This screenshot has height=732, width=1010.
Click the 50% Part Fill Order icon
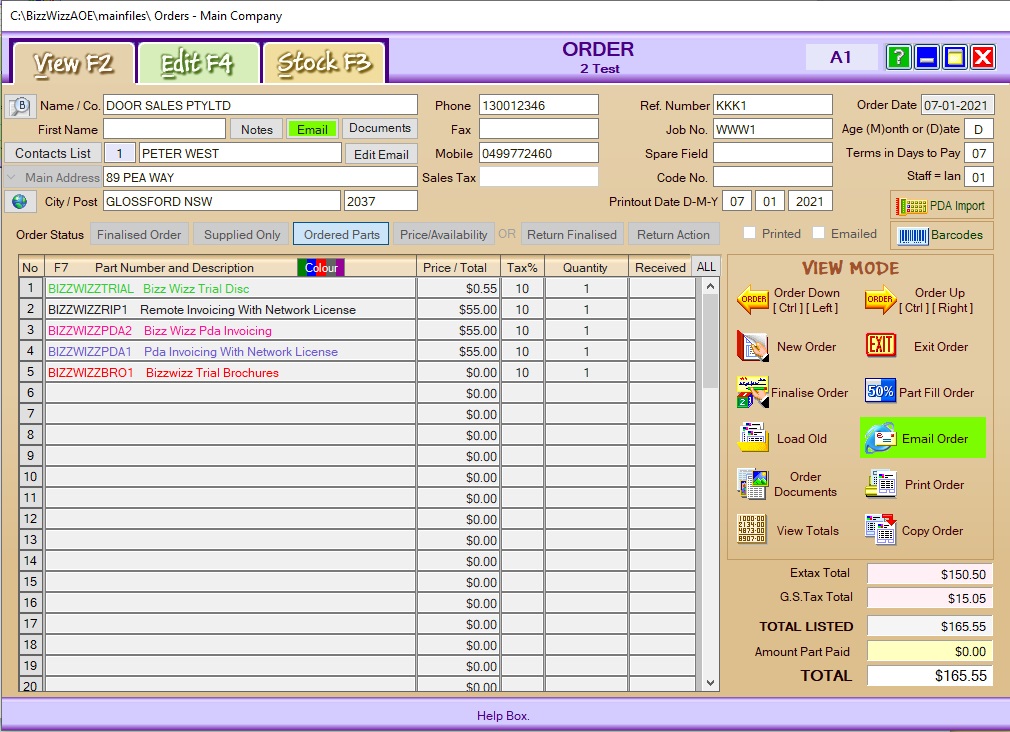(881, 391)
